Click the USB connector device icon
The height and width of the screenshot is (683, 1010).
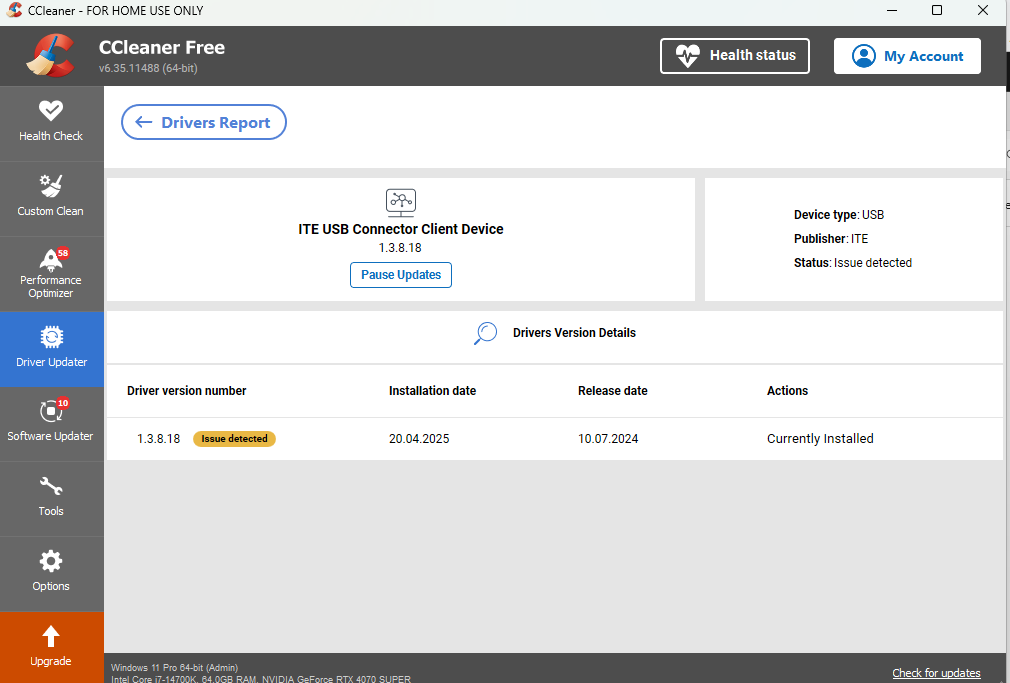point(400,202)
